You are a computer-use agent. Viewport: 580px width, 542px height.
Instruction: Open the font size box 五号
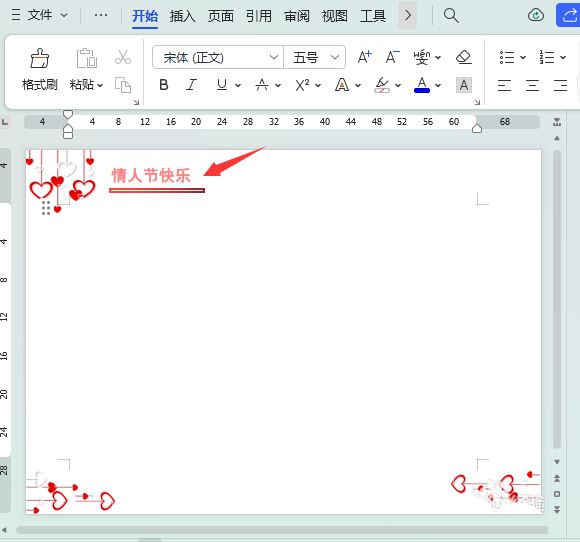[x=314, y=57]
